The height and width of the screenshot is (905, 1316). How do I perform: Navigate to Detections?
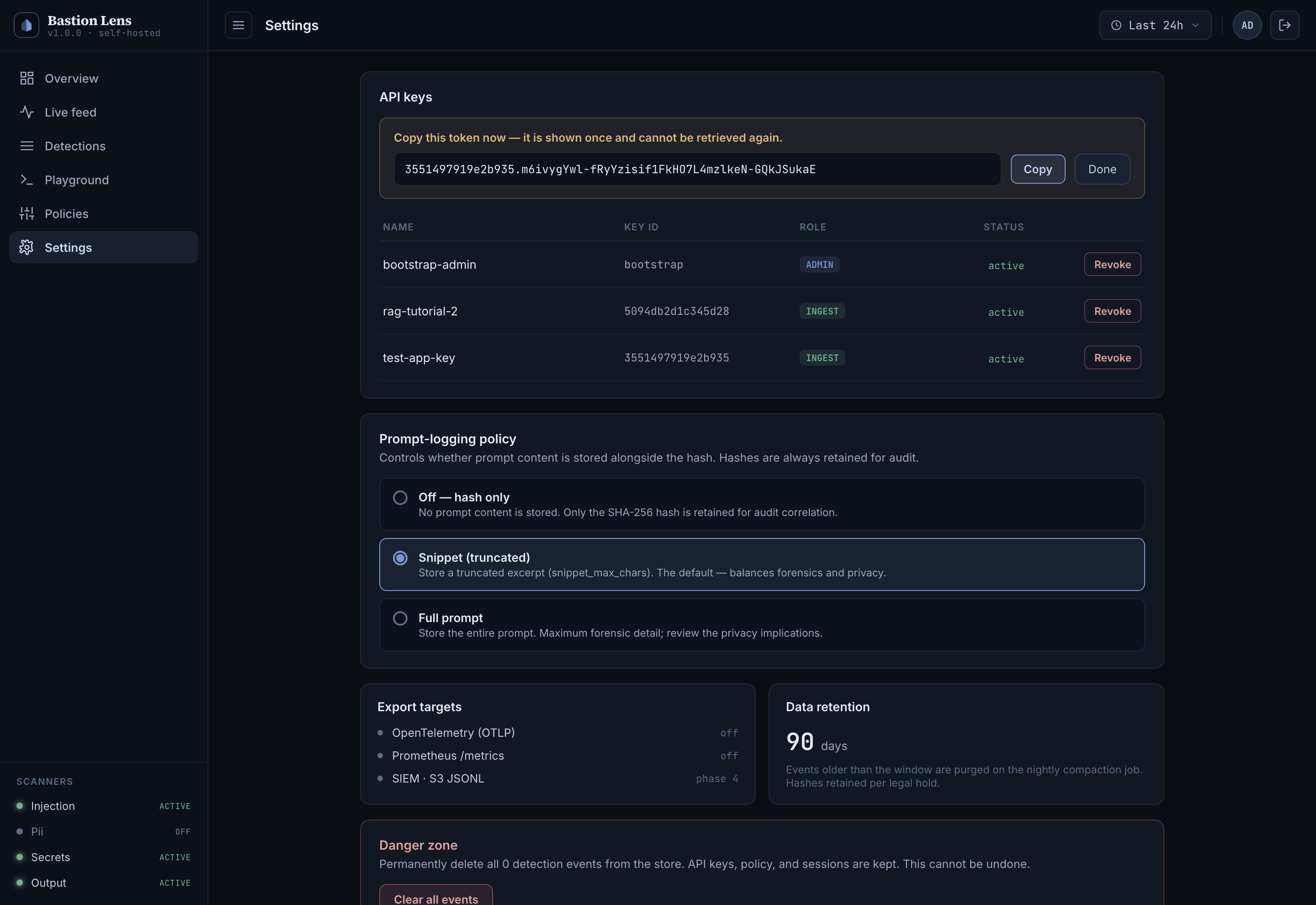coord(104,146)
